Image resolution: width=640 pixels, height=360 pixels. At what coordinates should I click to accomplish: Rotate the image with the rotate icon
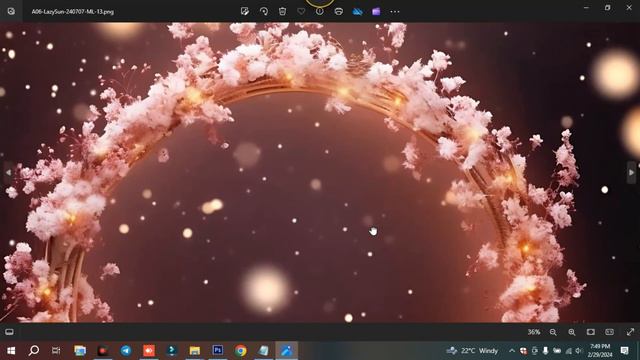click(x=264, y=11)
